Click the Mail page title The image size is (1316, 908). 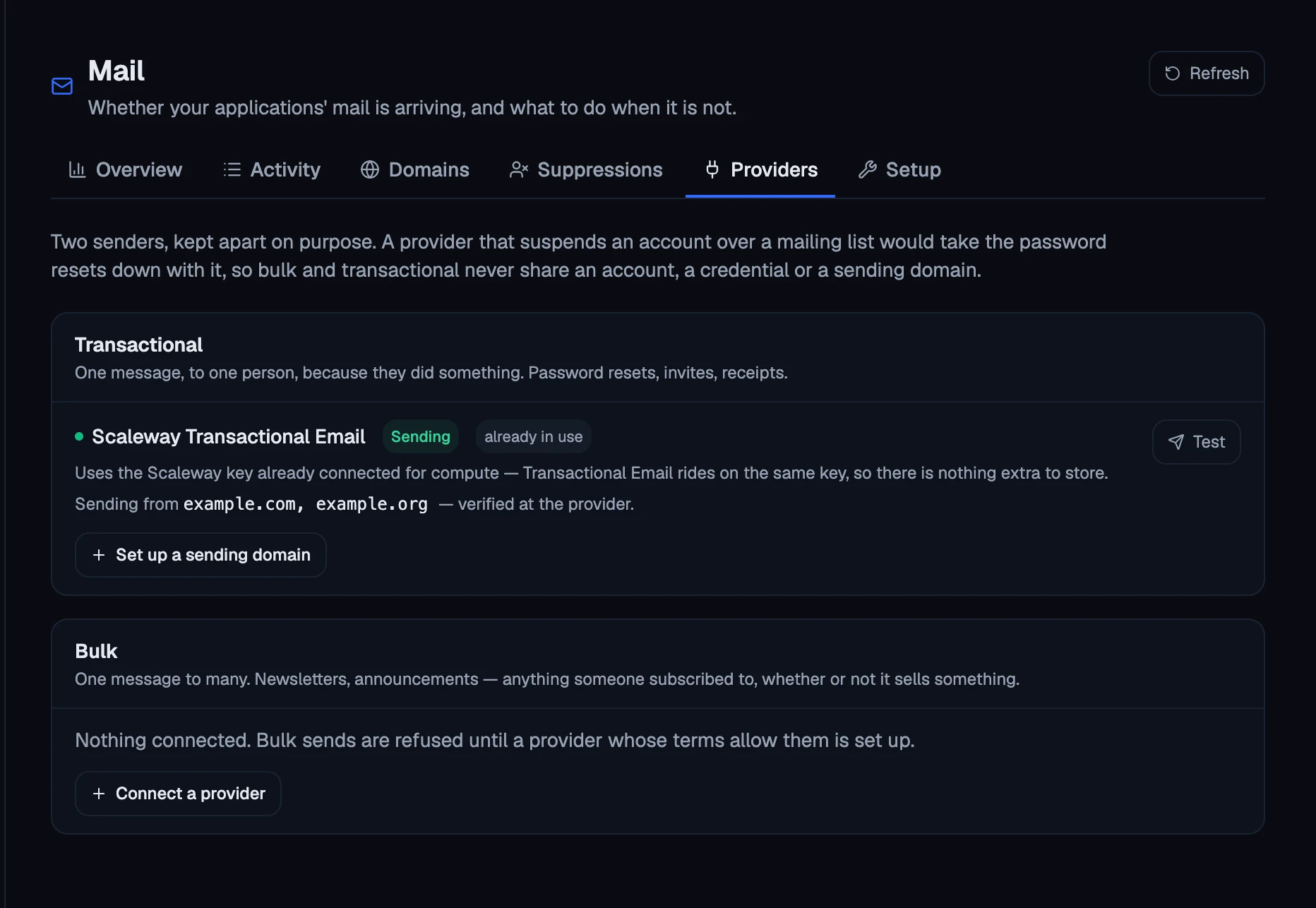(x=116, y=71)
